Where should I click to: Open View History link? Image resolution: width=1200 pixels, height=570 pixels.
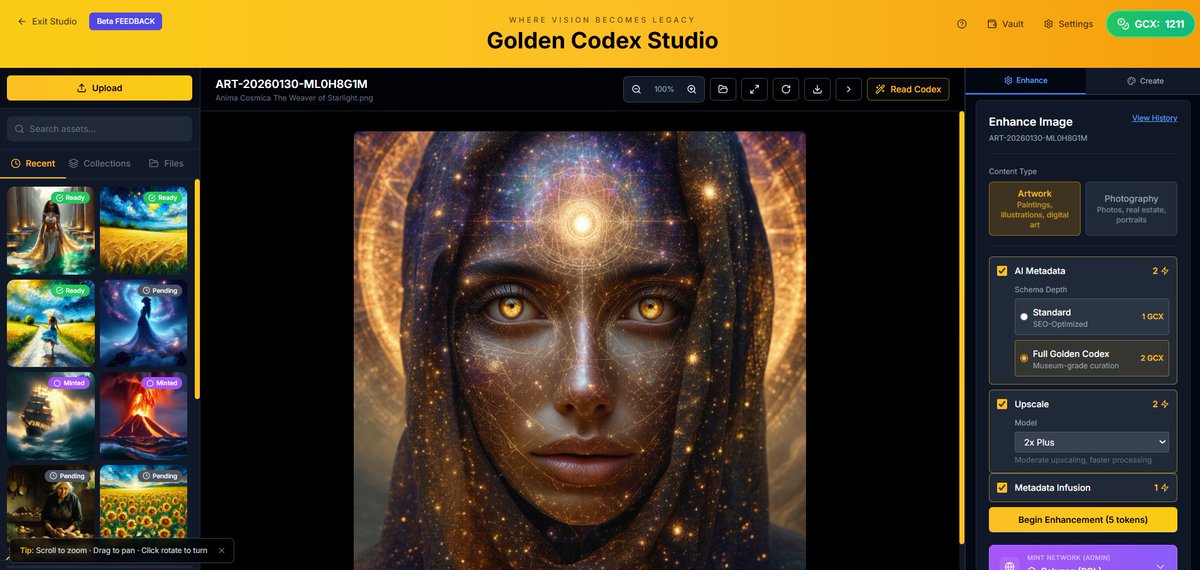click(1154, 118)
